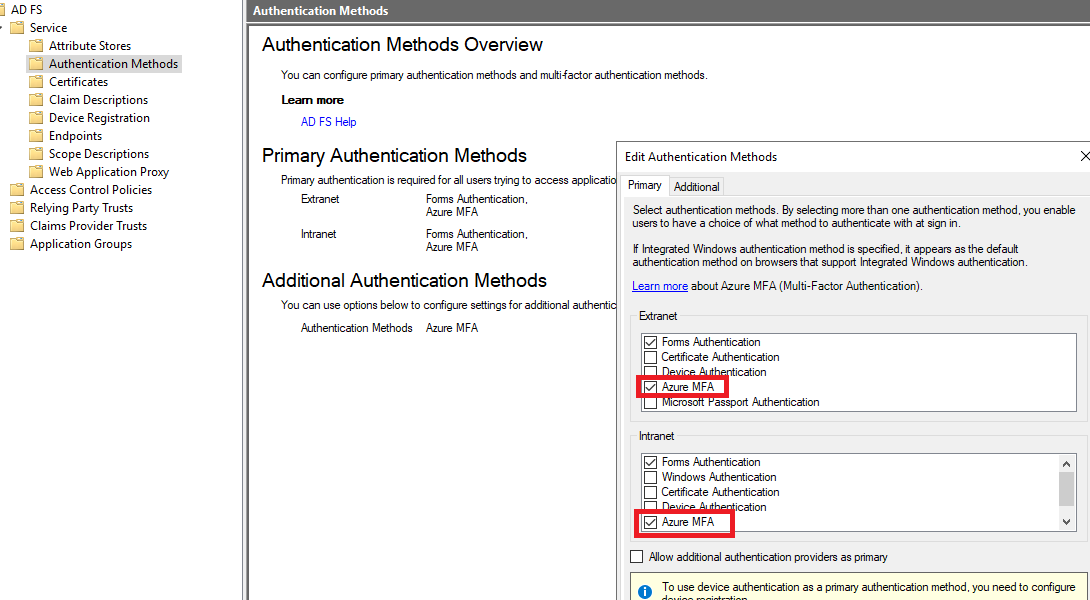The image size is (1090, 600).
Task: Click the Certificates folder icon
Action: [36, 82]
